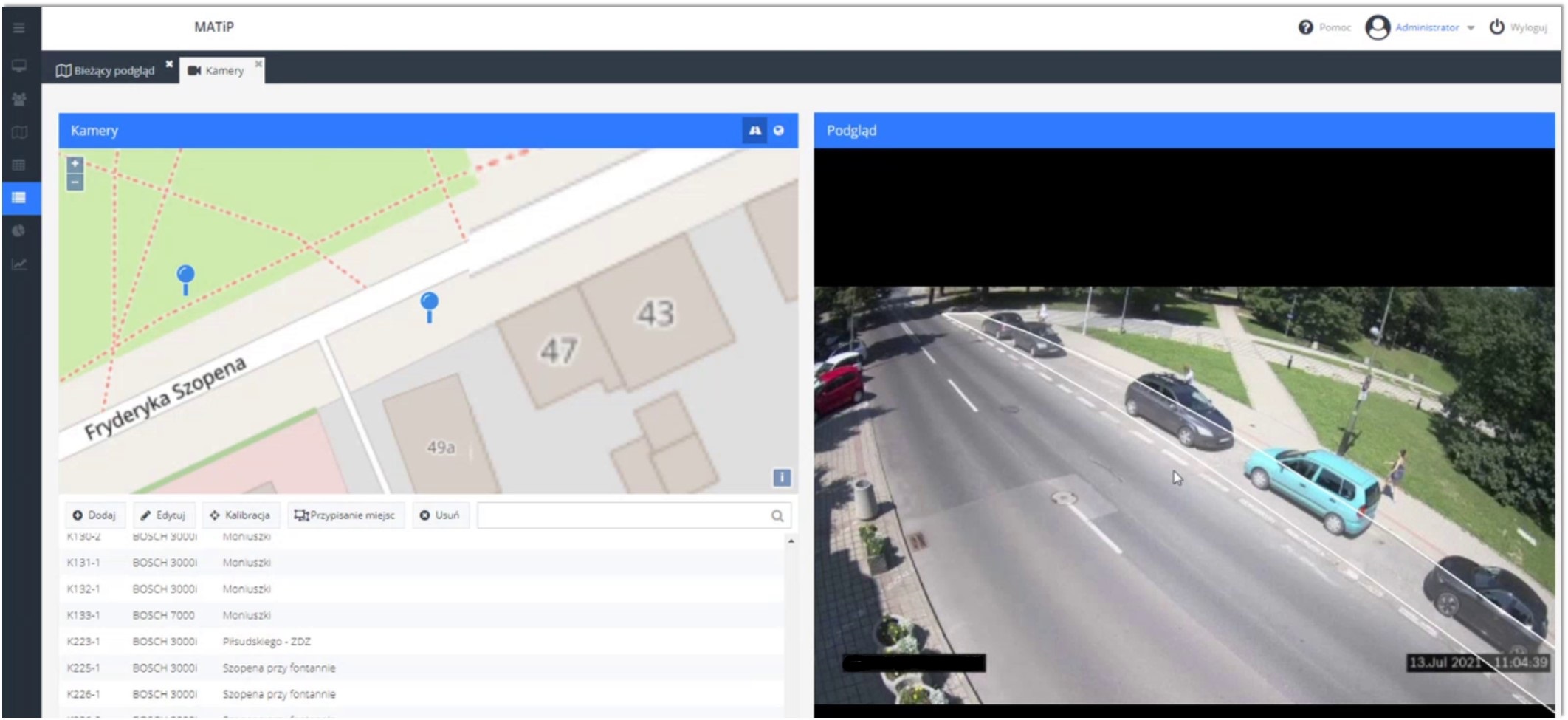
Task: Select the blue camera pin near the street
Action: click(x=430, y=306)
